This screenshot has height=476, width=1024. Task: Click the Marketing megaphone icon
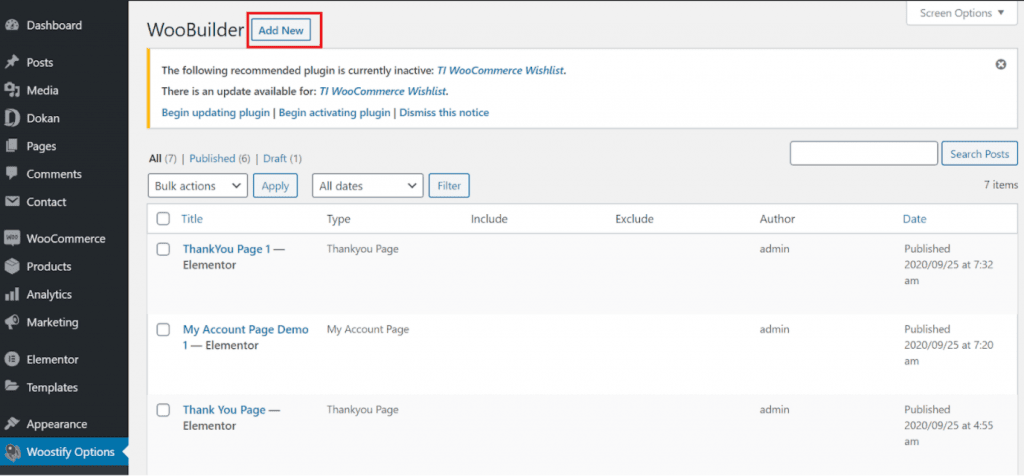(x=12, y=322)
